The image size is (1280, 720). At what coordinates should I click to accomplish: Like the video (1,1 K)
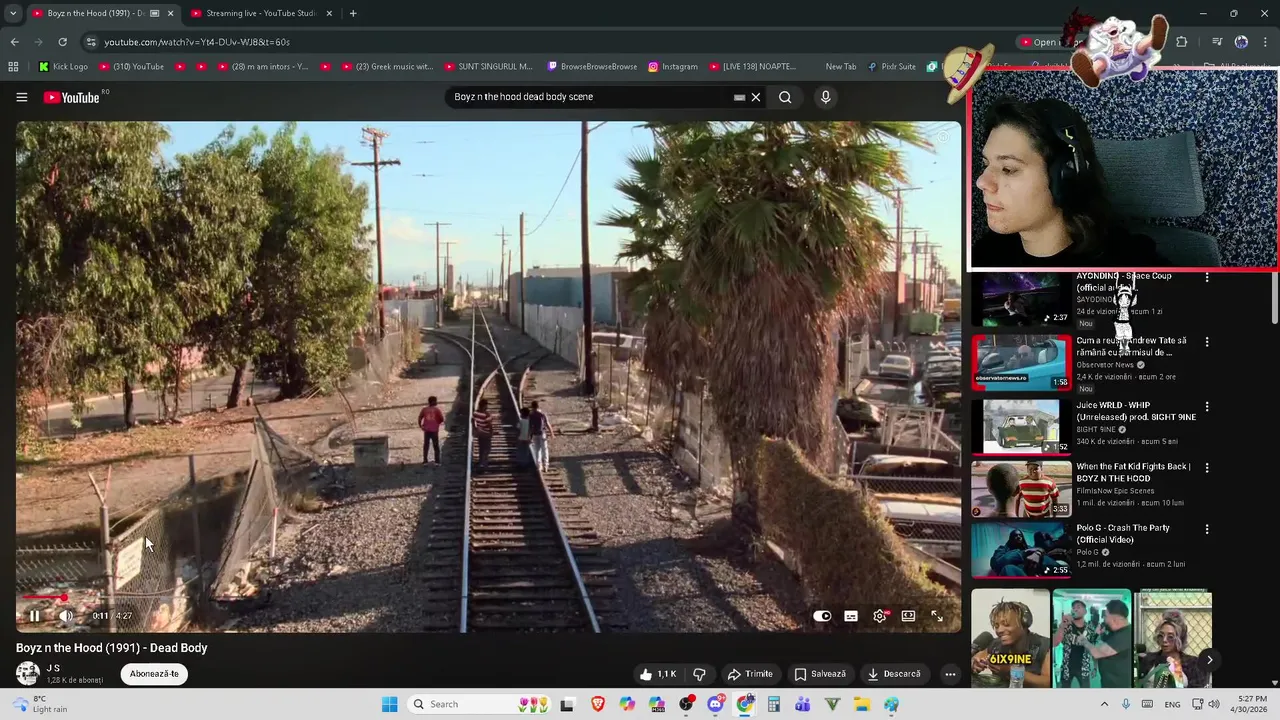[657, 674]
